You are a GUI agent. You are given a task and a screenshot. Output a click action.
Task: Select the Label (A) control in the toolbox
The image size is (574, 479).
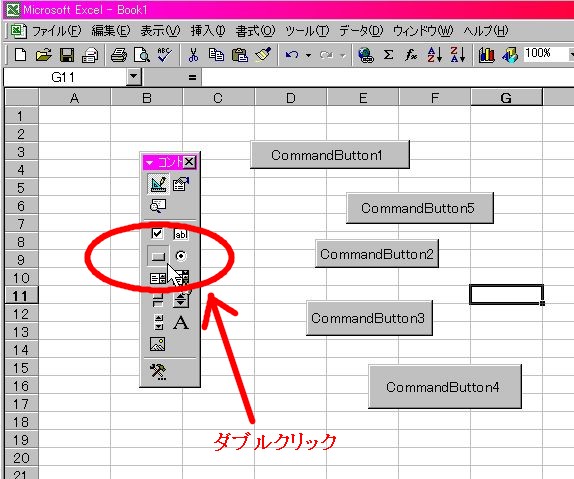181,323
